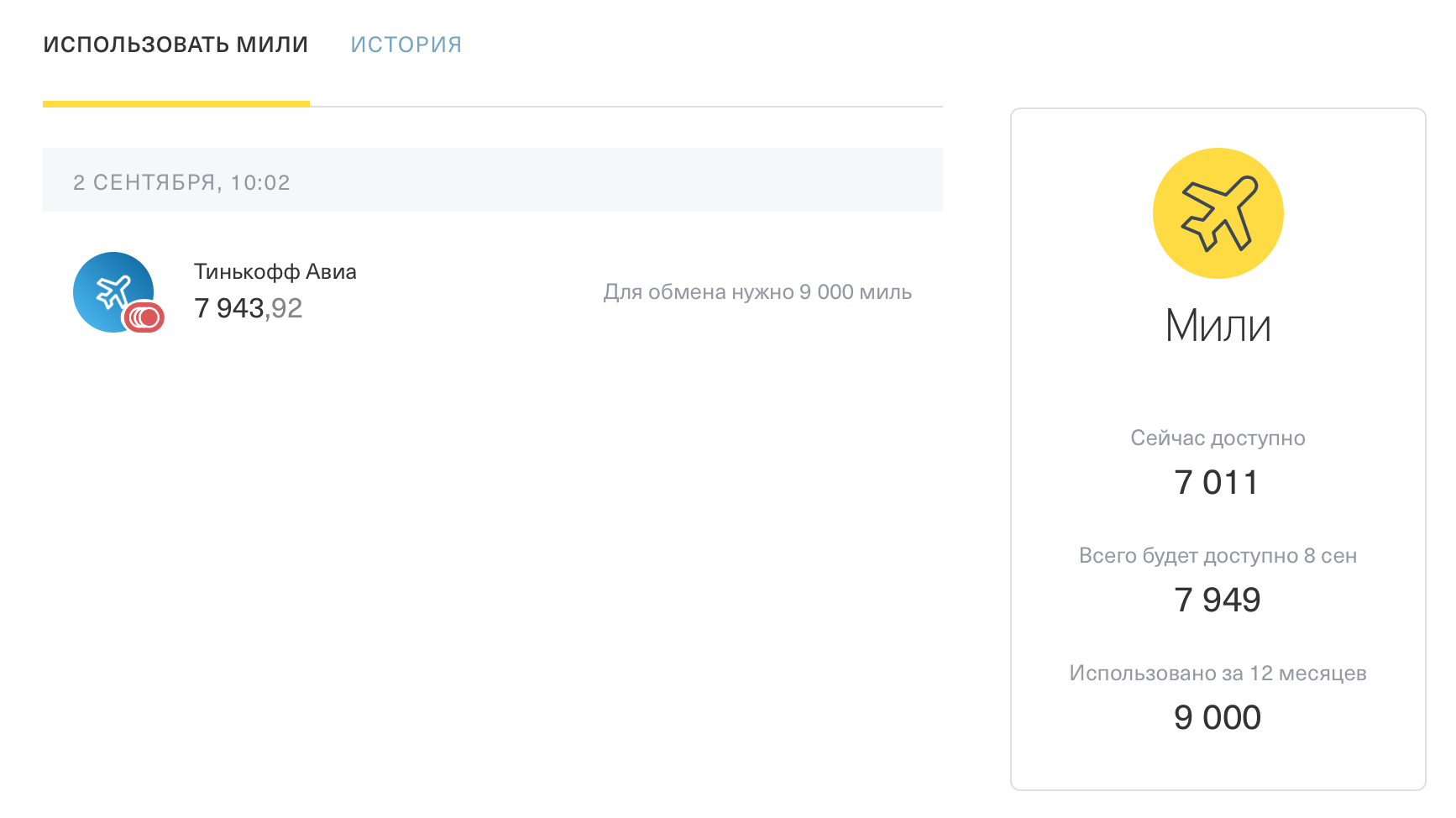1456x818 pixels.
Task: Click the total miles value 7 949
Action: click(x=1218, y=600)
